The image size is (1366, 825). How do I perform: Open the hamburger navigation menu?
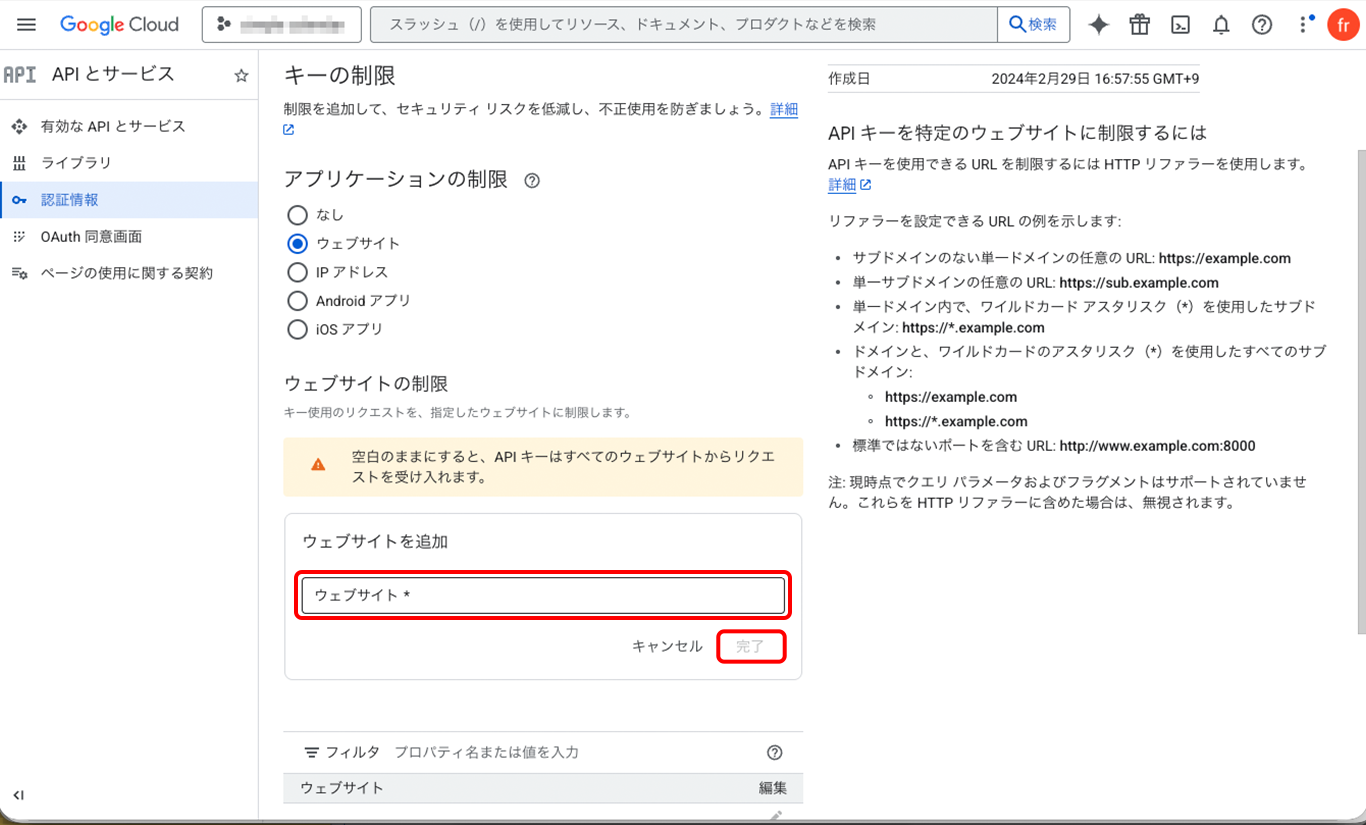27,25
